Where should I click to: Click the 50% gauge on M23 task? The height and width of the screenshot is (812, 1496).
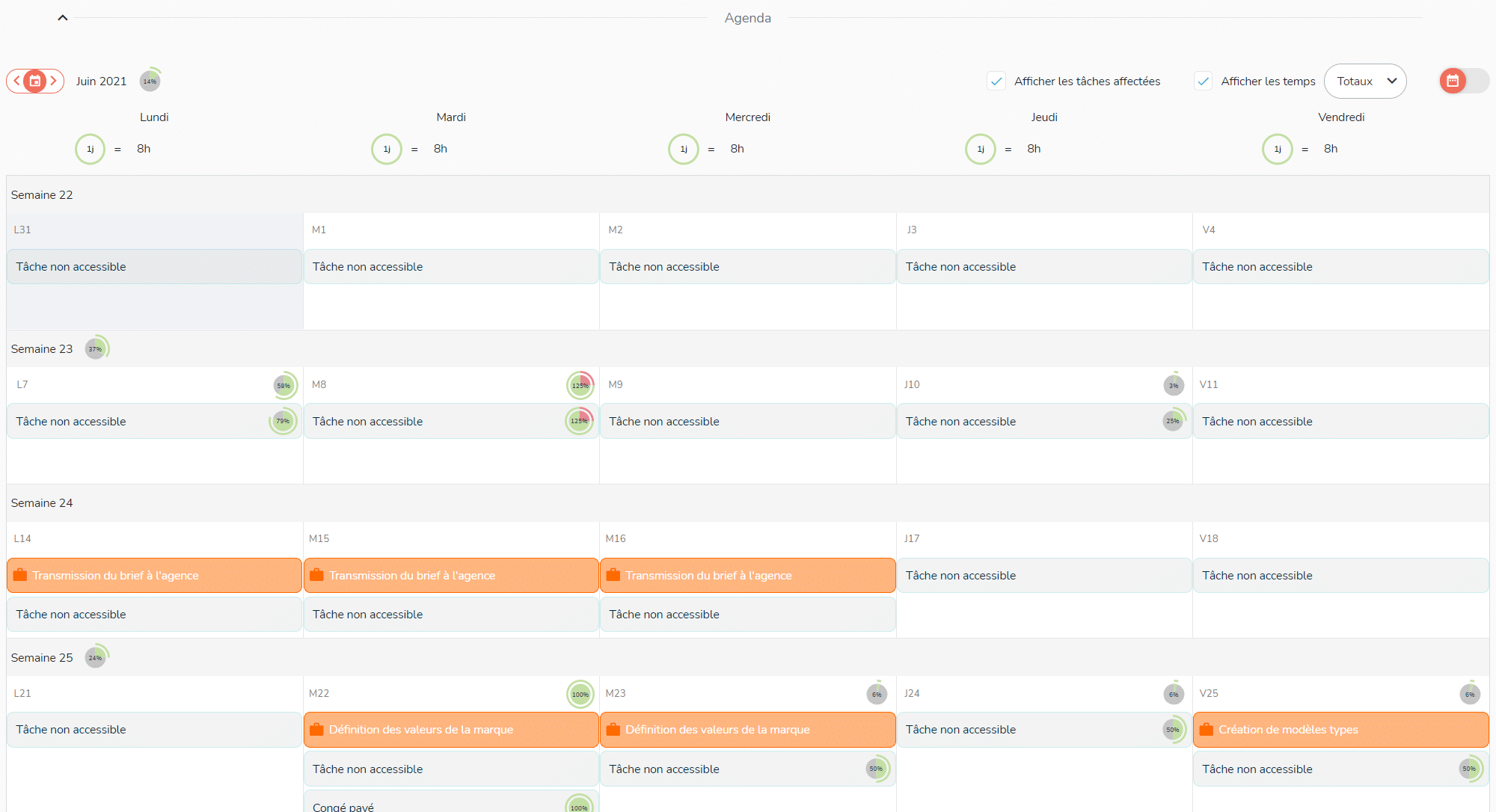pyautogui.click(x=877, y=769)
